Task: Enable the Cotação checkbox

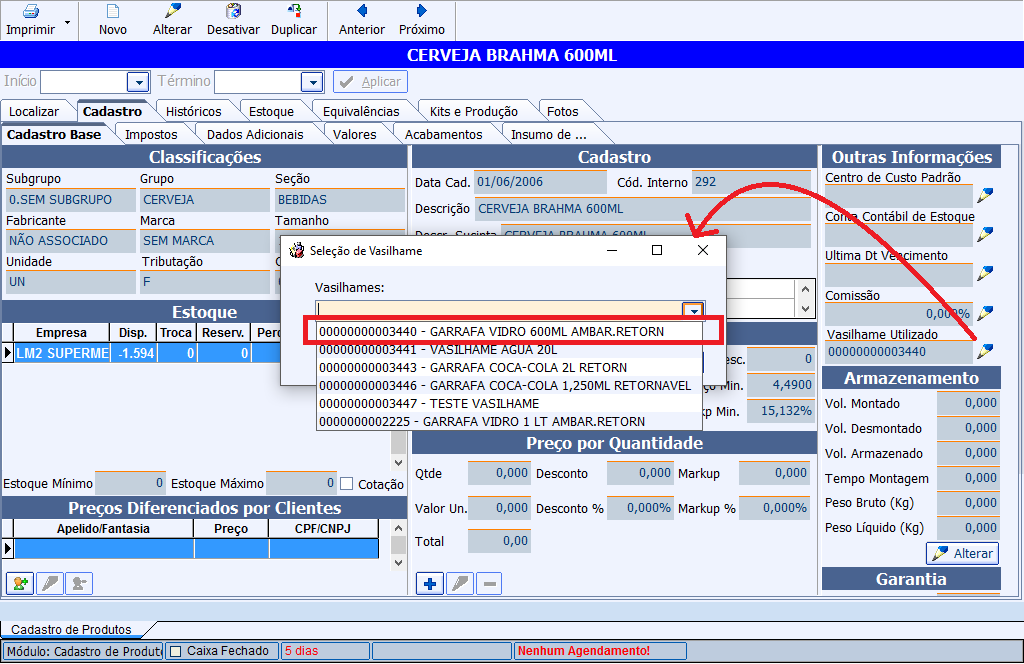Action: 347,484
